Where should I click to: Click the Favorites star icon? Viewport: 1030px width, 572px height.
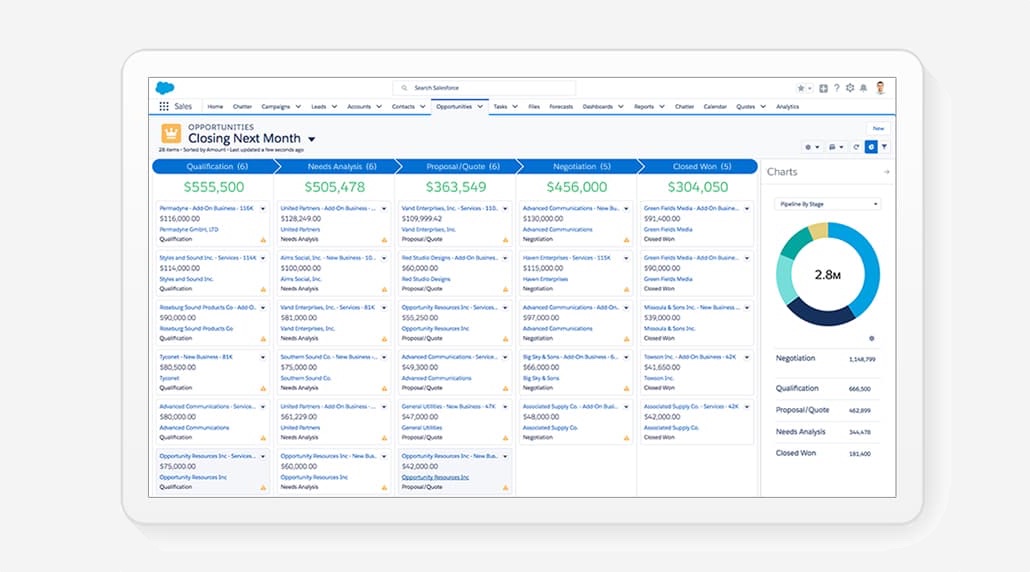pyautogui.click(x=801, y=88)
